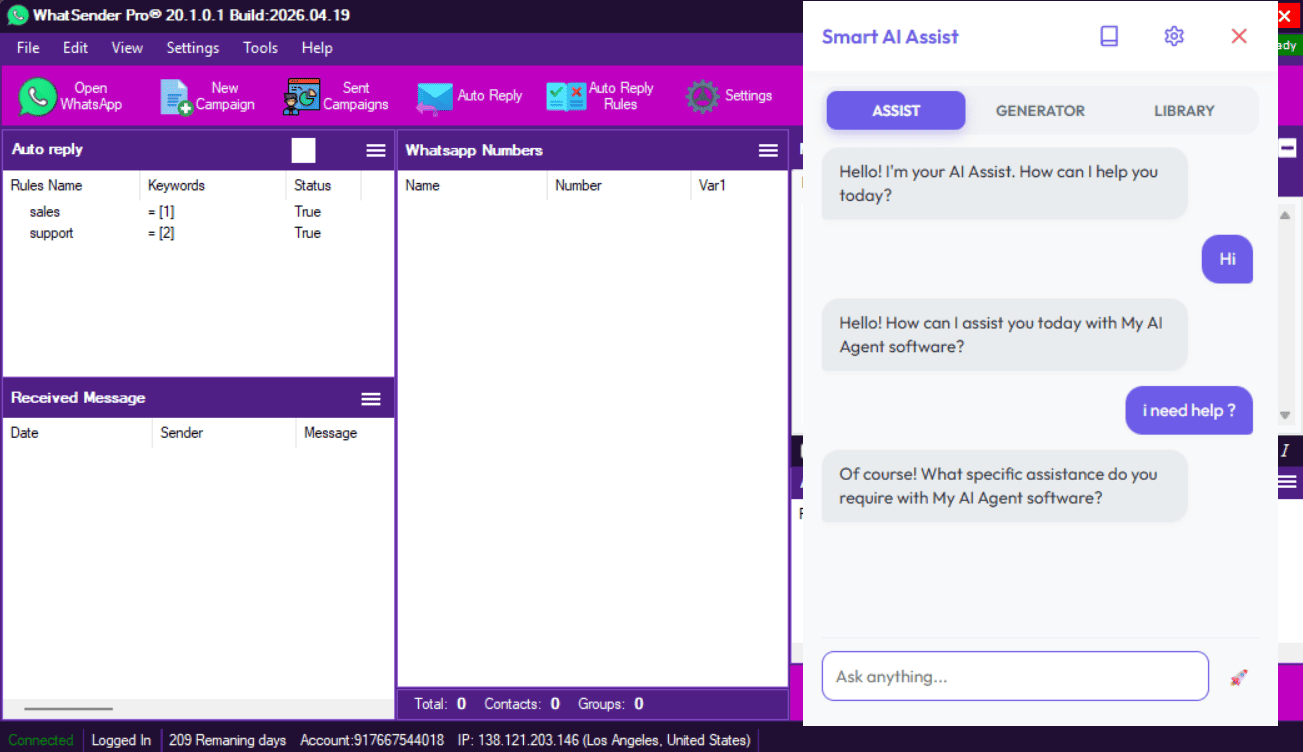This screenshot has width=1303, height=752.
Task: Toggle the white checkbox in Auto reply header
Action: [304, 150]
